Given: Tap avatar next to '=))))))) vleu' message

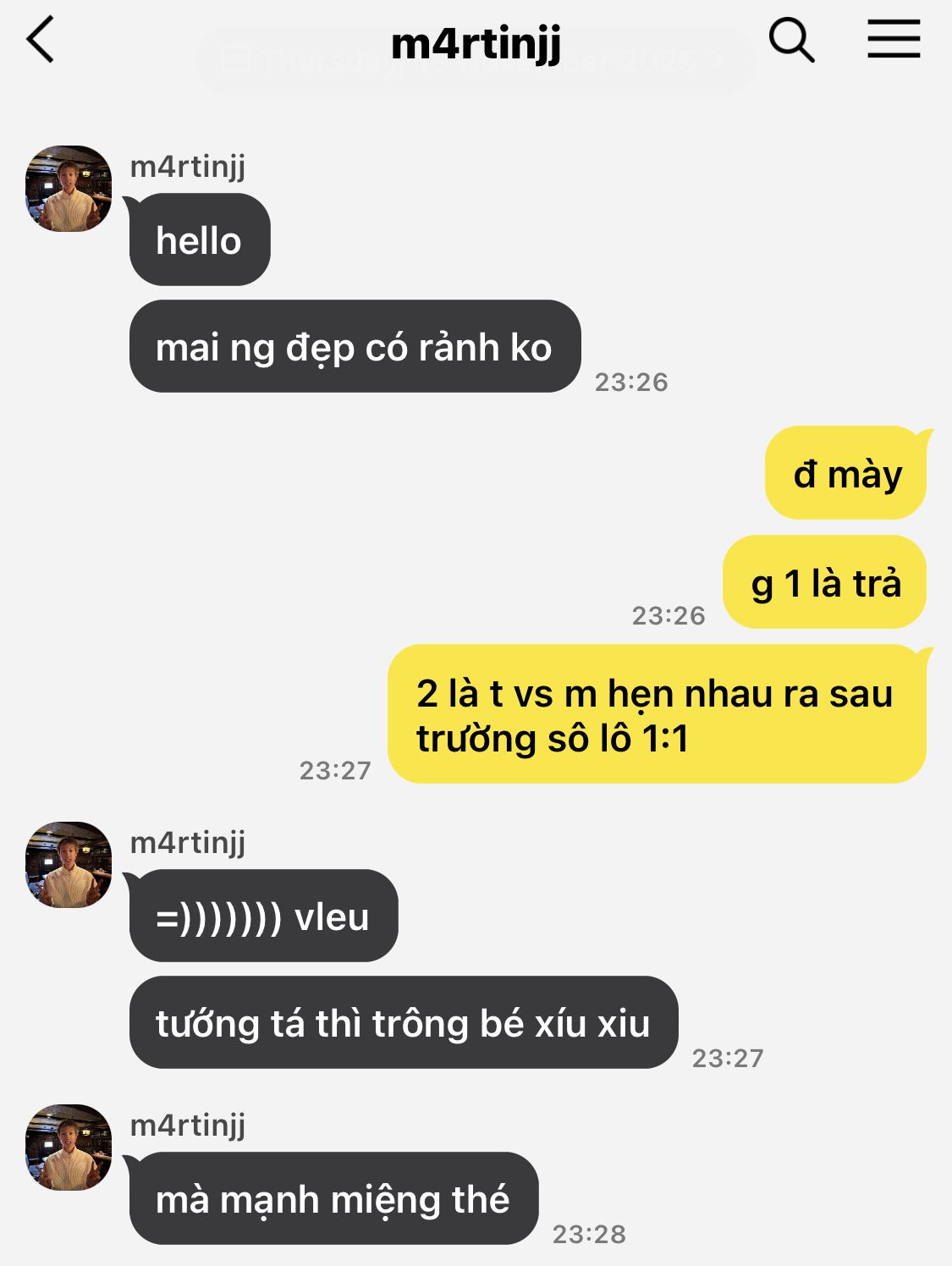Looking at the screenshot, I should [69, 865].
